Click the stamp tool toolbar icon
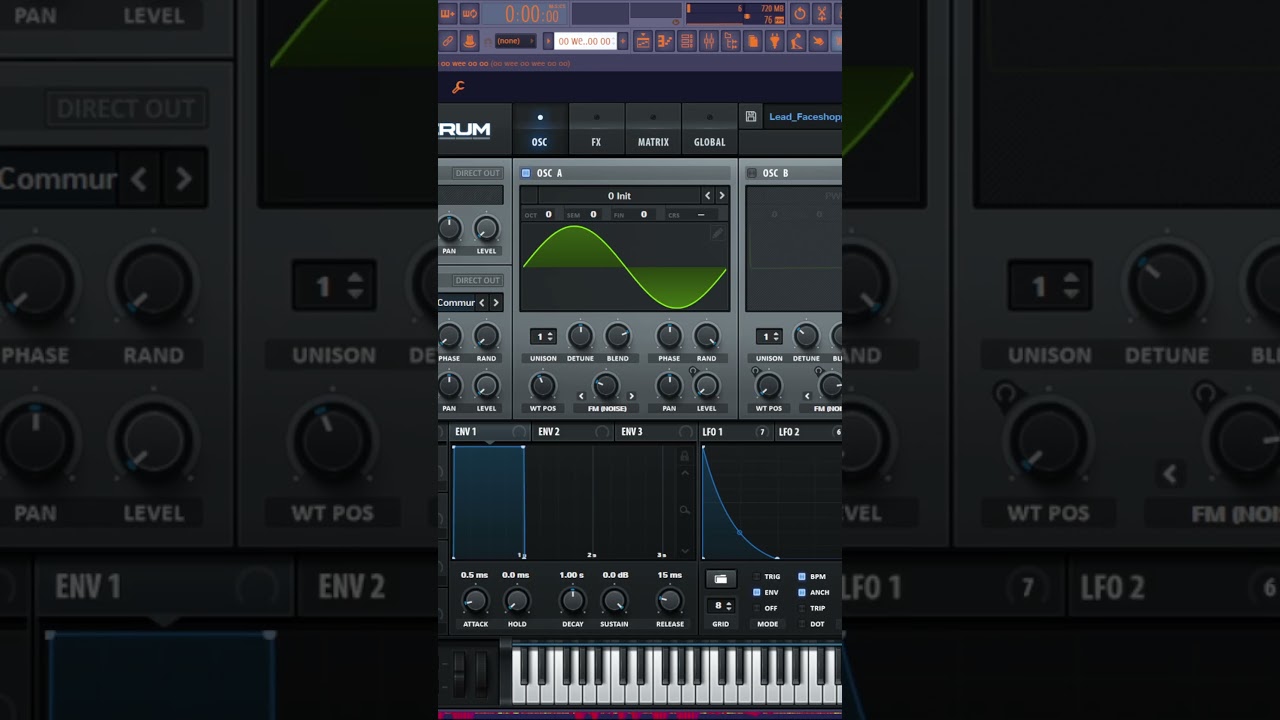1280x720 pixels. pyautogui.click(x=470, y=41)
